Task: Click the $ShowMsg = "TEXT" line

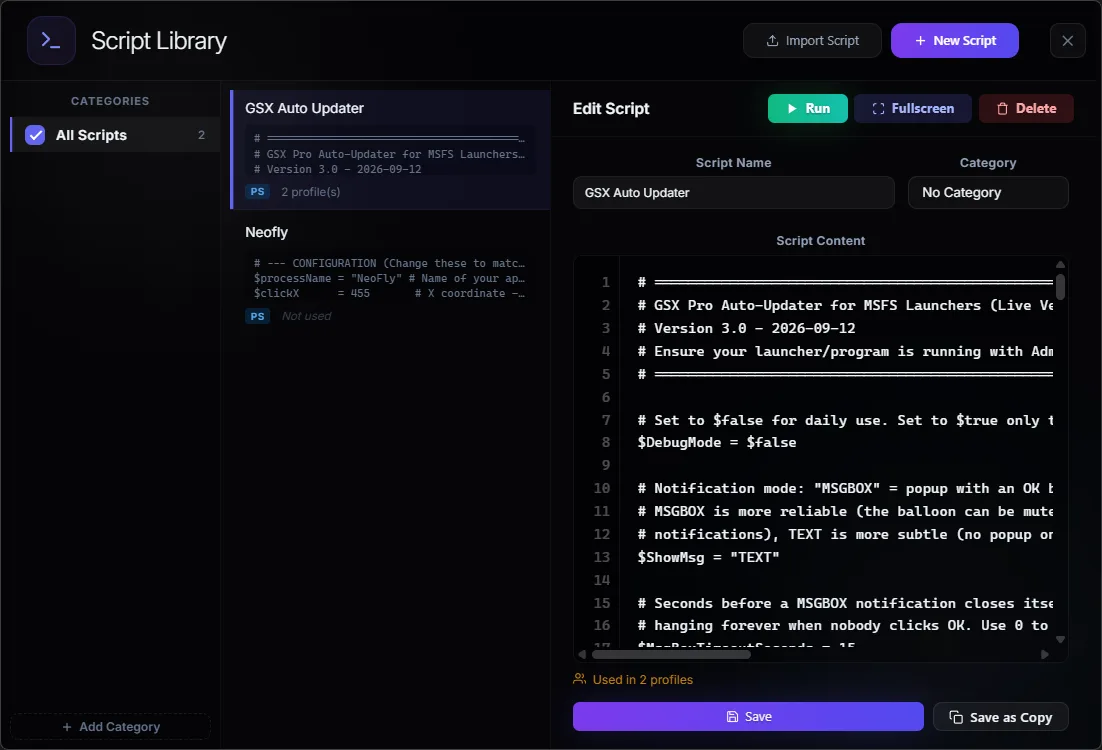Action: point(708,557)
